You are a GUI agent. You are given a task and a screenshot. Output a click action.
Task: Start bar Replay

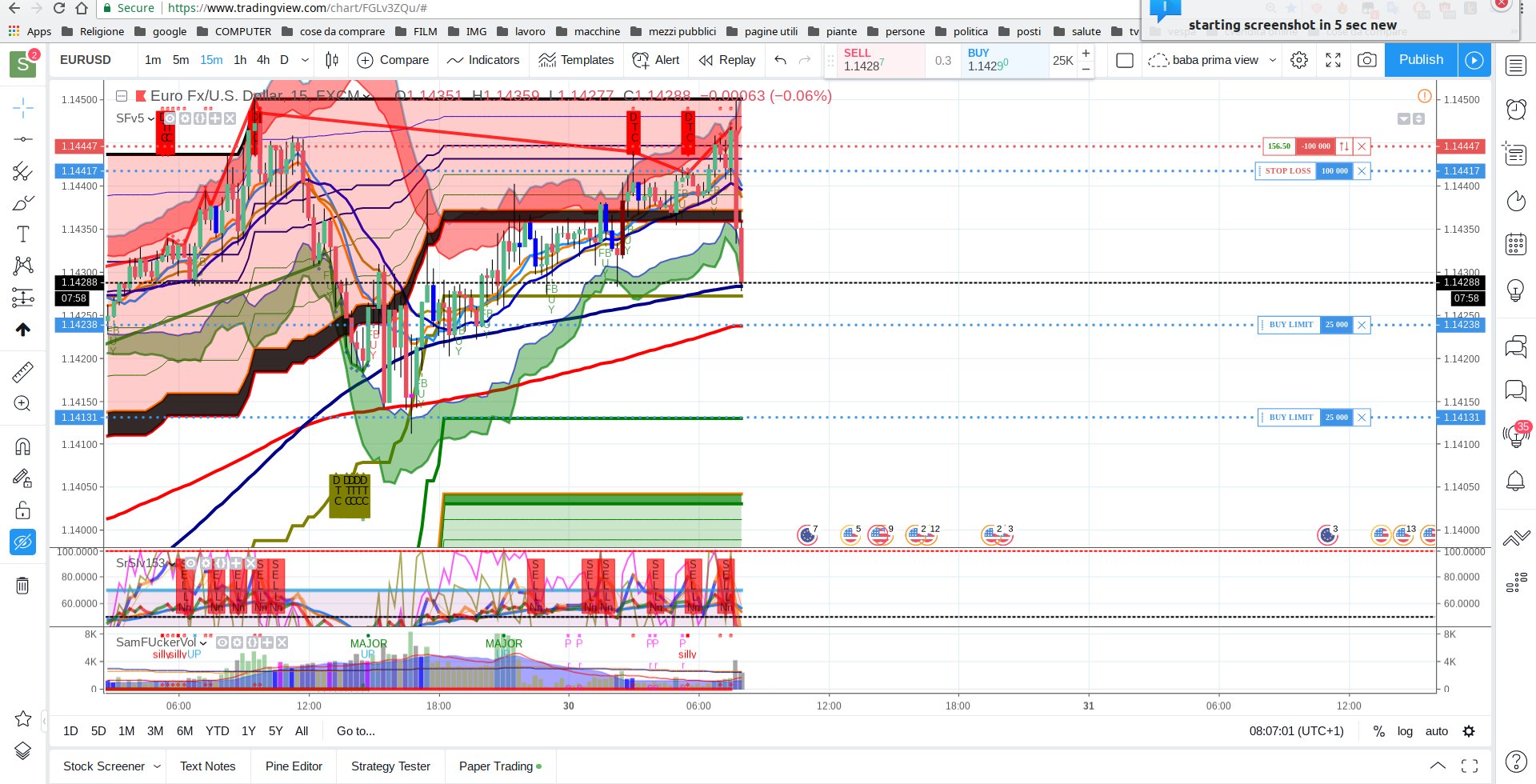[726, 60]
